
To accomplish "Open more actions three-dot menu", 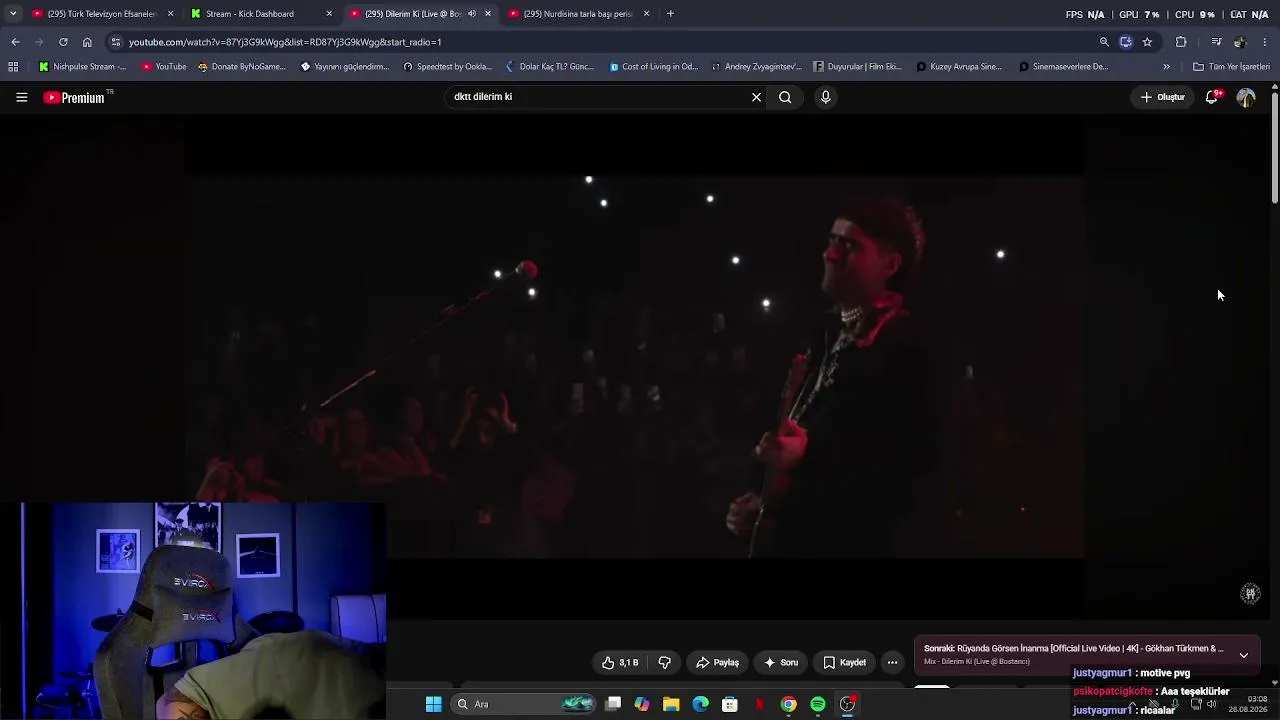I will click(x=892, y=662).
